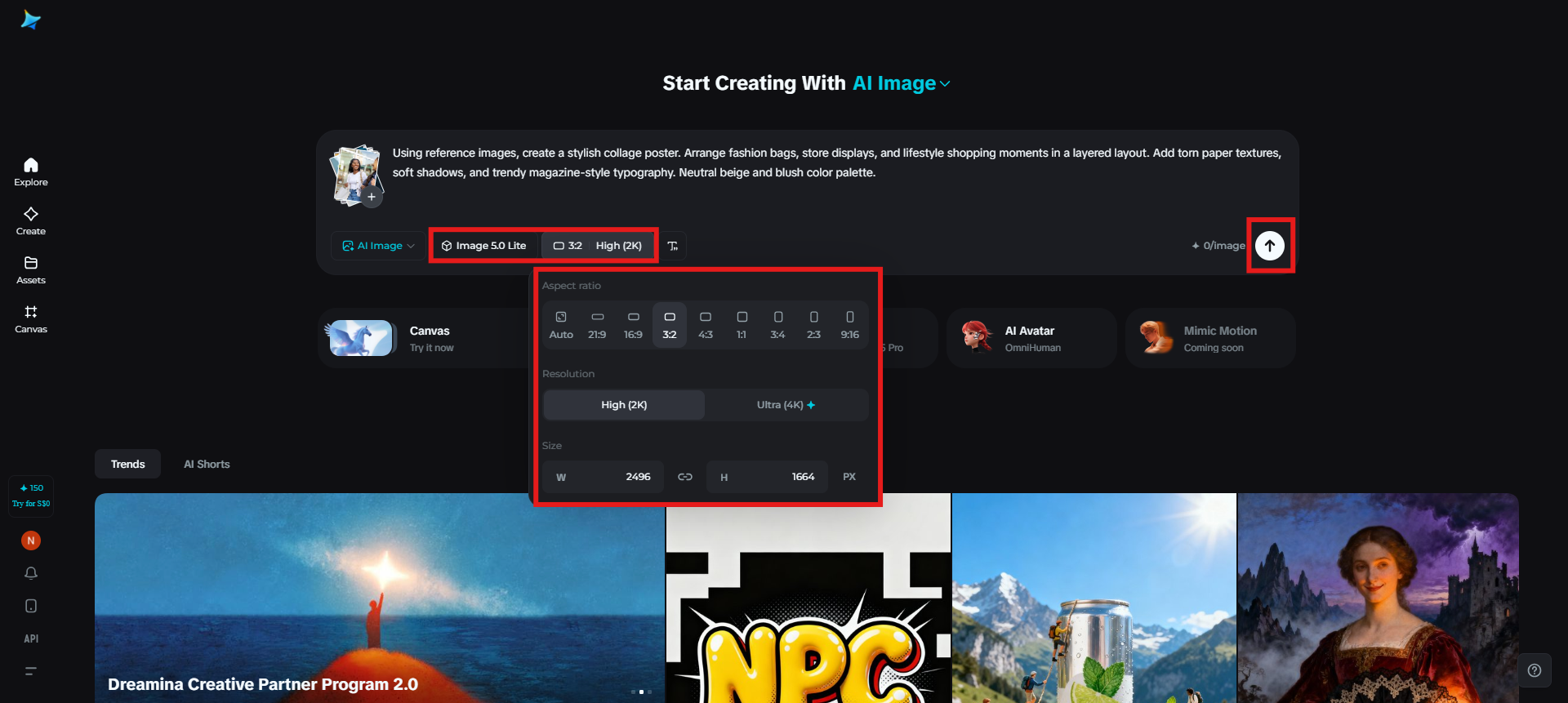Switch to the Trends tab
The width and height of the screenshot is (1568, 703).
click(x=128, y=464)
